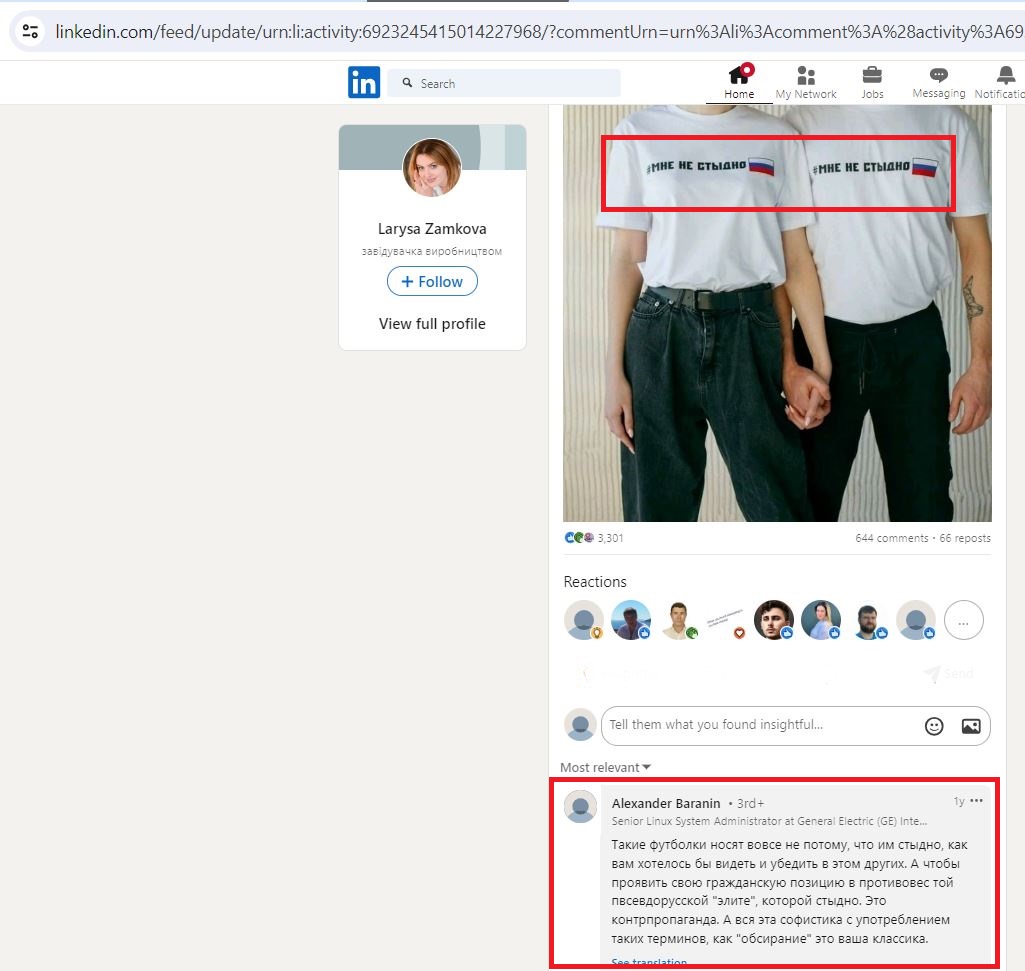The width and height of the screenshot is (1025, 971).
Task: Open the options menu on Baranin's comment
Action: tap(977, 800)
